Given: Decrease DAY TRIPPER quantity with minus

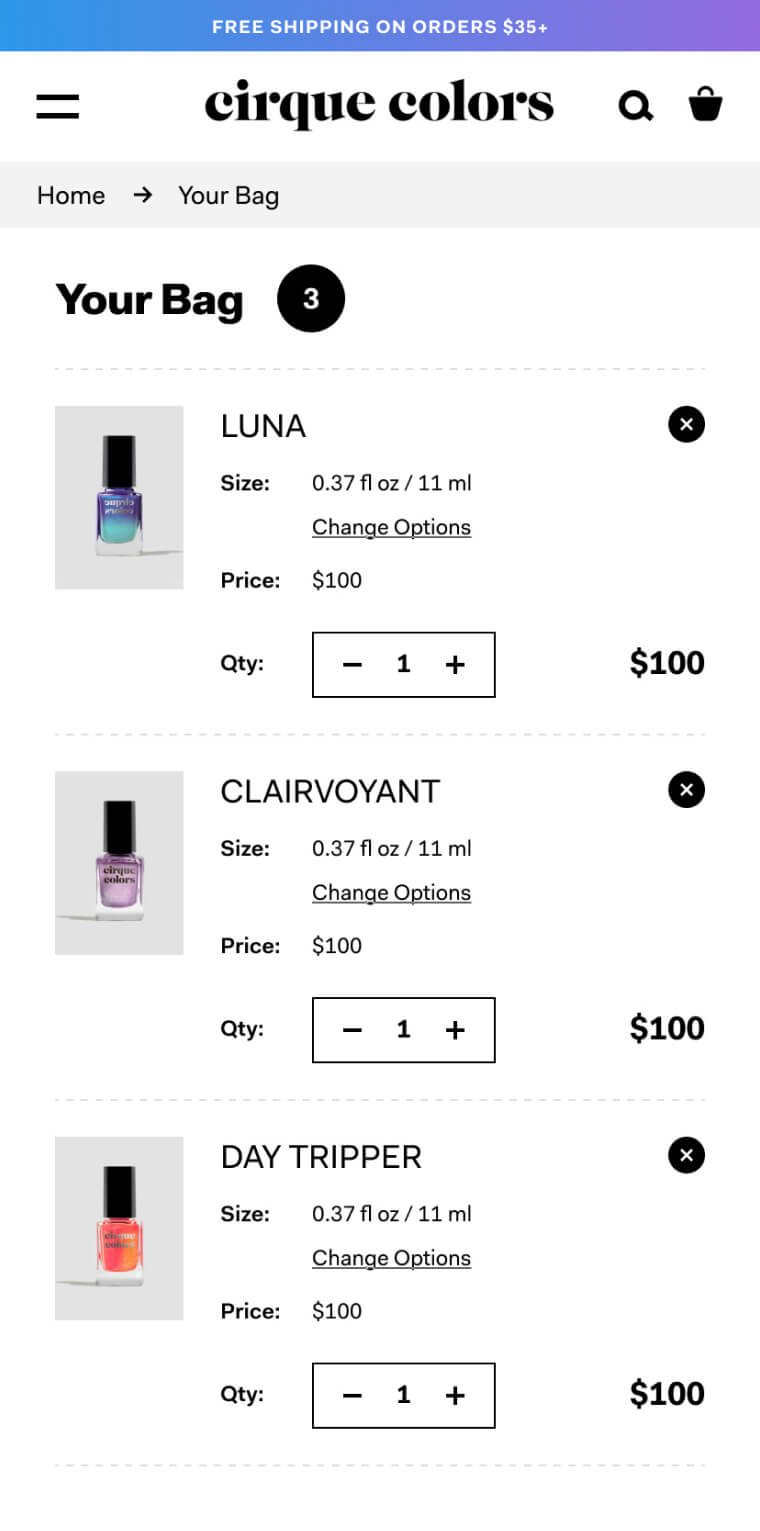Looking at the screenshot, I should [x=352, y=1395].
